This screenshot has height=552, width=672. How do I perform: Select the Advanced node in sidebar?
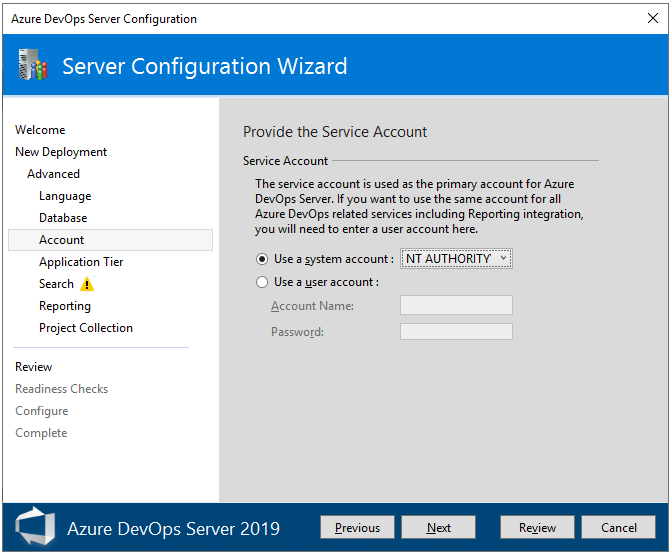pyautogui.click(x=54, y=174)
